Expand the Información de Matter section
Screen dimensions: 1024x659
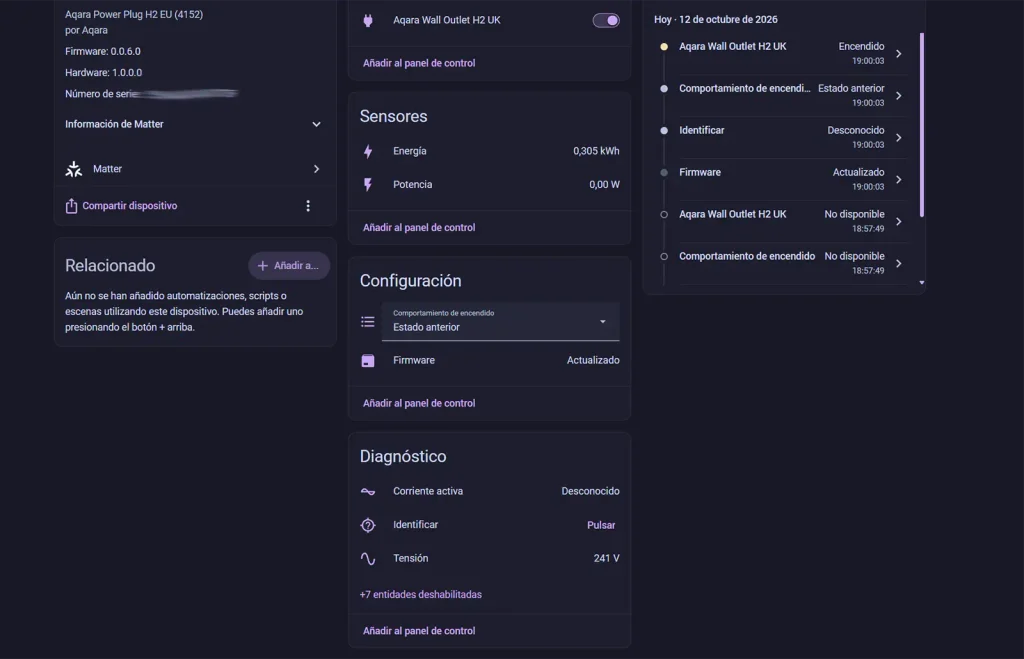click(x=193, y=124)
